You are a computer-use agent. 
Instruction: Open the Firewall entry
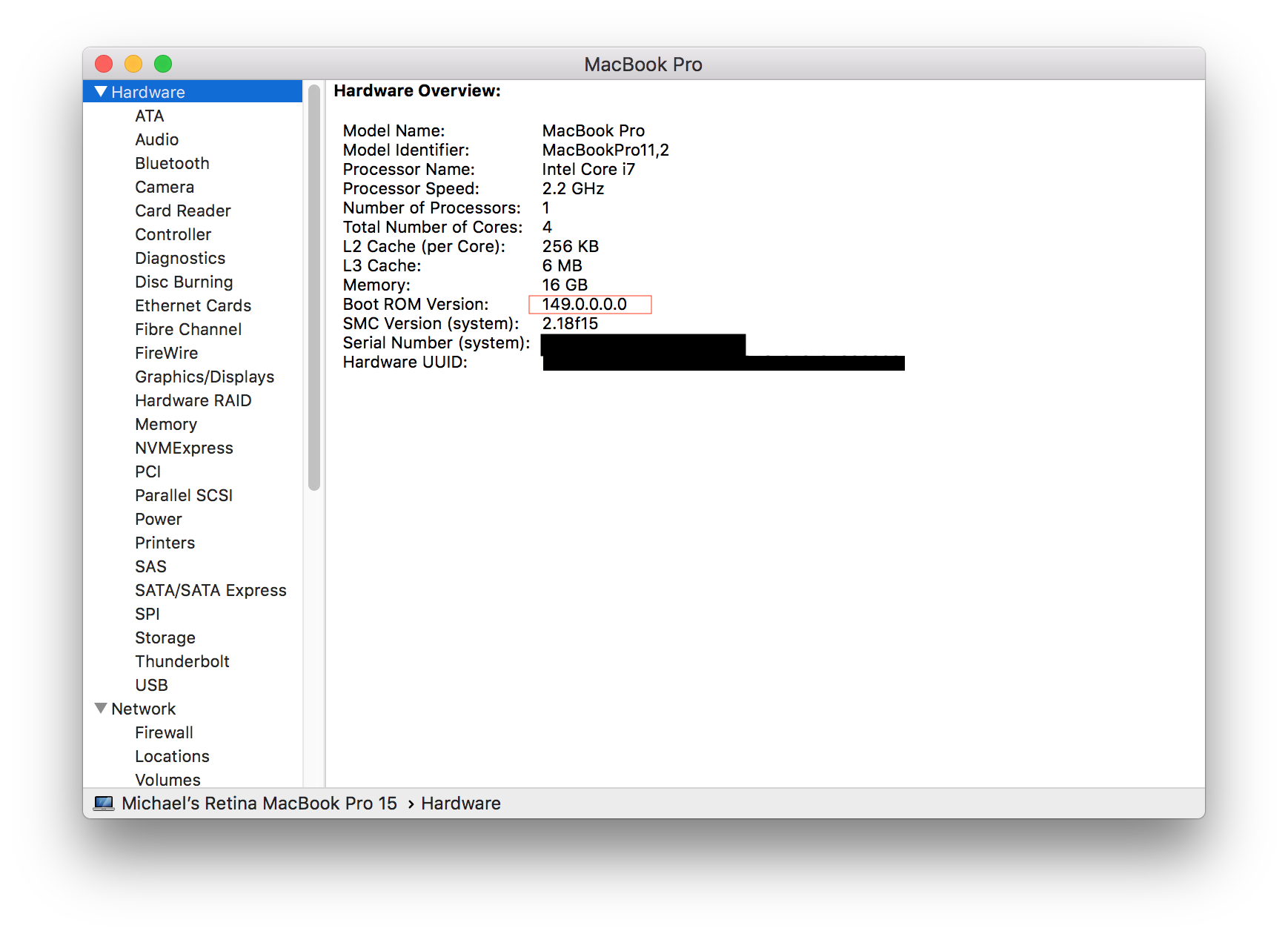(x=164, y=732)
